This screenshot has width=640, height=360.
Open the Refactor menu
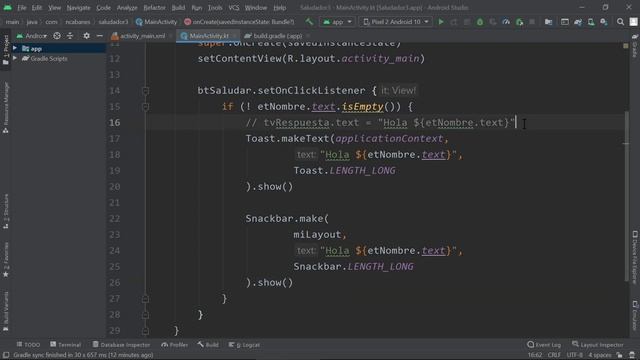point(154,7)
